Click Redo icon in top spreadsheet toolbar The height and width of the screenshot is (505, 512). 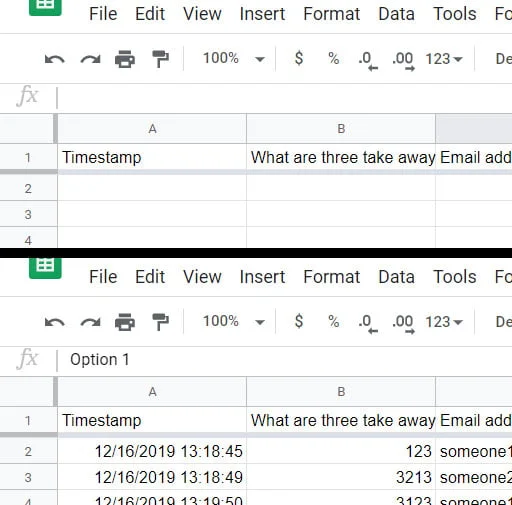coord(90,59)
